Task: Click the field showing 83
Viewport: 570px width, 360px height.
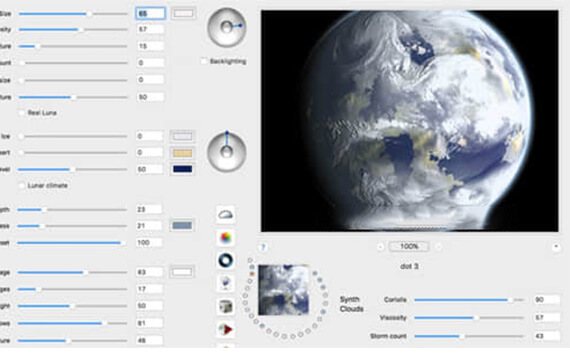Action: pyautogui.click(x=149, y=272)
